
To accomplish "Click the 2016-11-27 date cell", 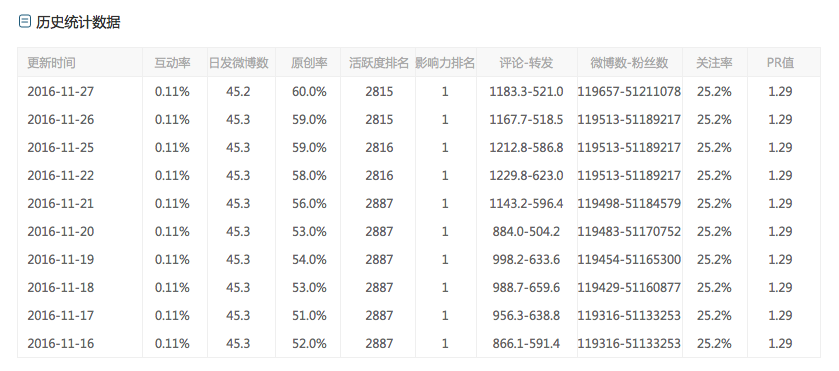I will tap(60, 92).
